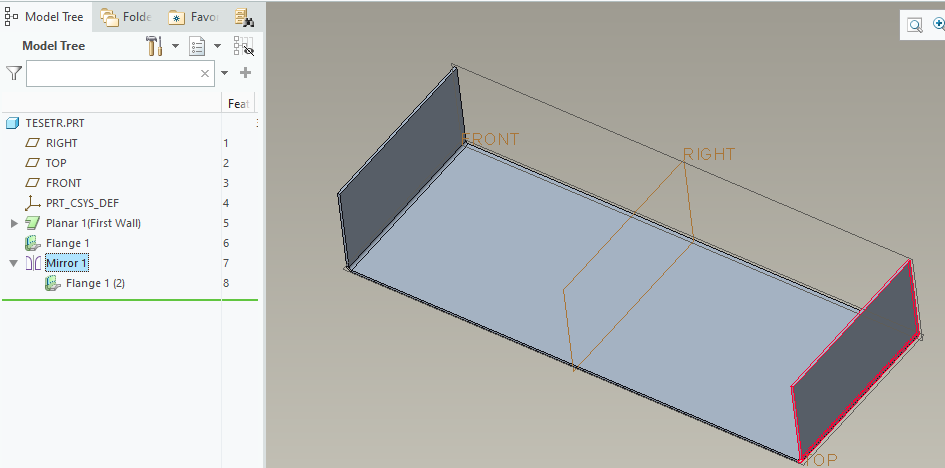The width and height of the screenshot is (945, 468).
Task: Open Model Tree settings hammer icon
Action: (155, 46)
